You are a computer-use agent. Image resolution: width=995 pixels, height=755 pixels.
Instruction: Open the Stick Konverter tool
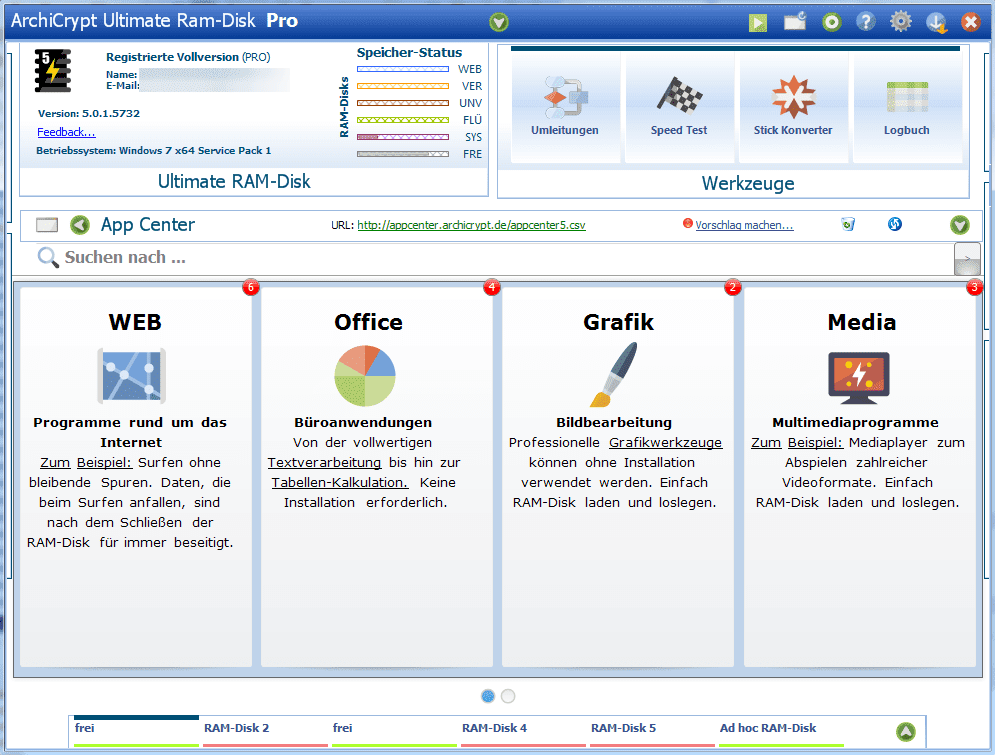point(793,107)
